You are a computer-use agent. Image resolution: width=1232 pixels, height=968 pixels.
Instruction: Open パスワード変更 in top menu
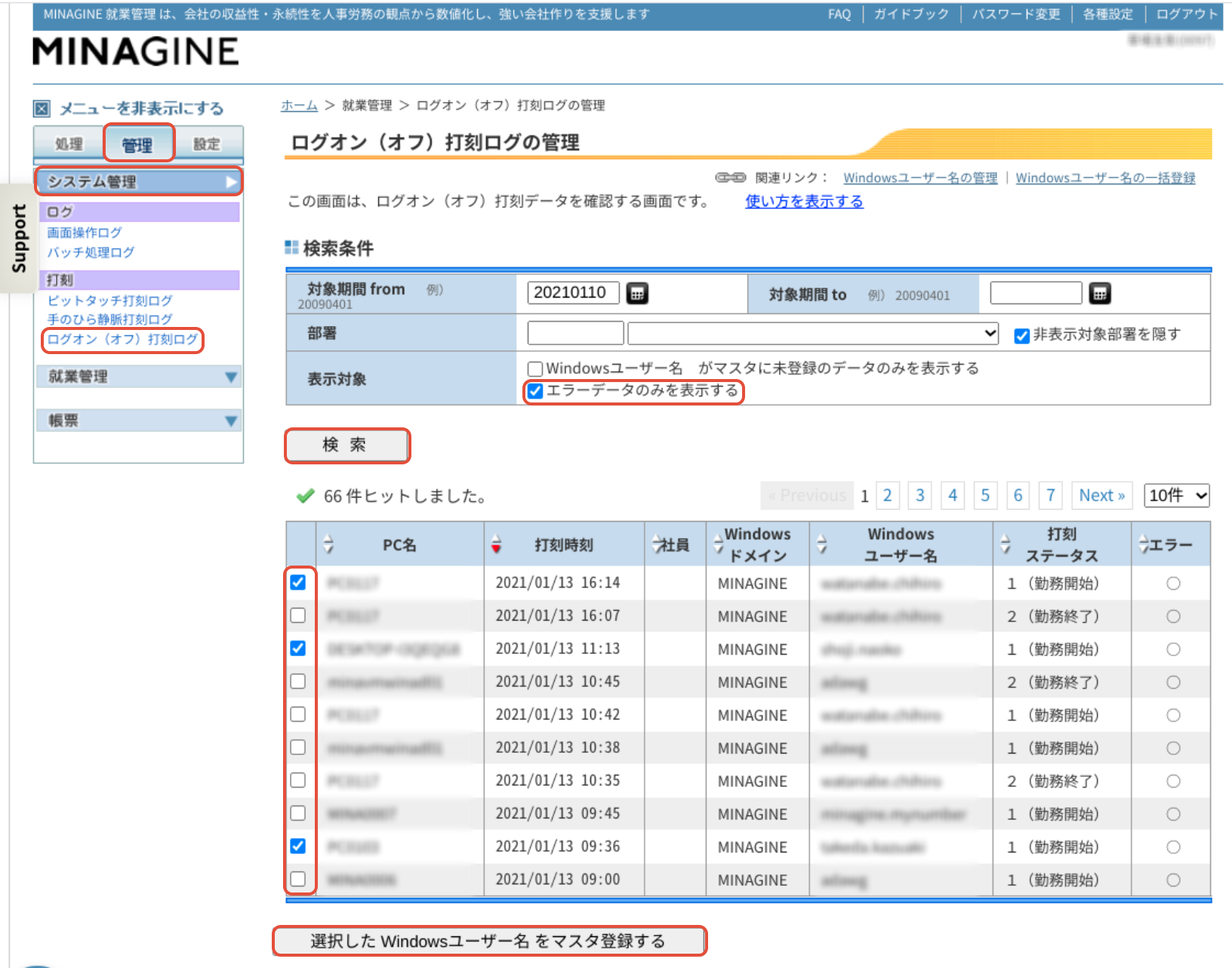pos(1016,14)
